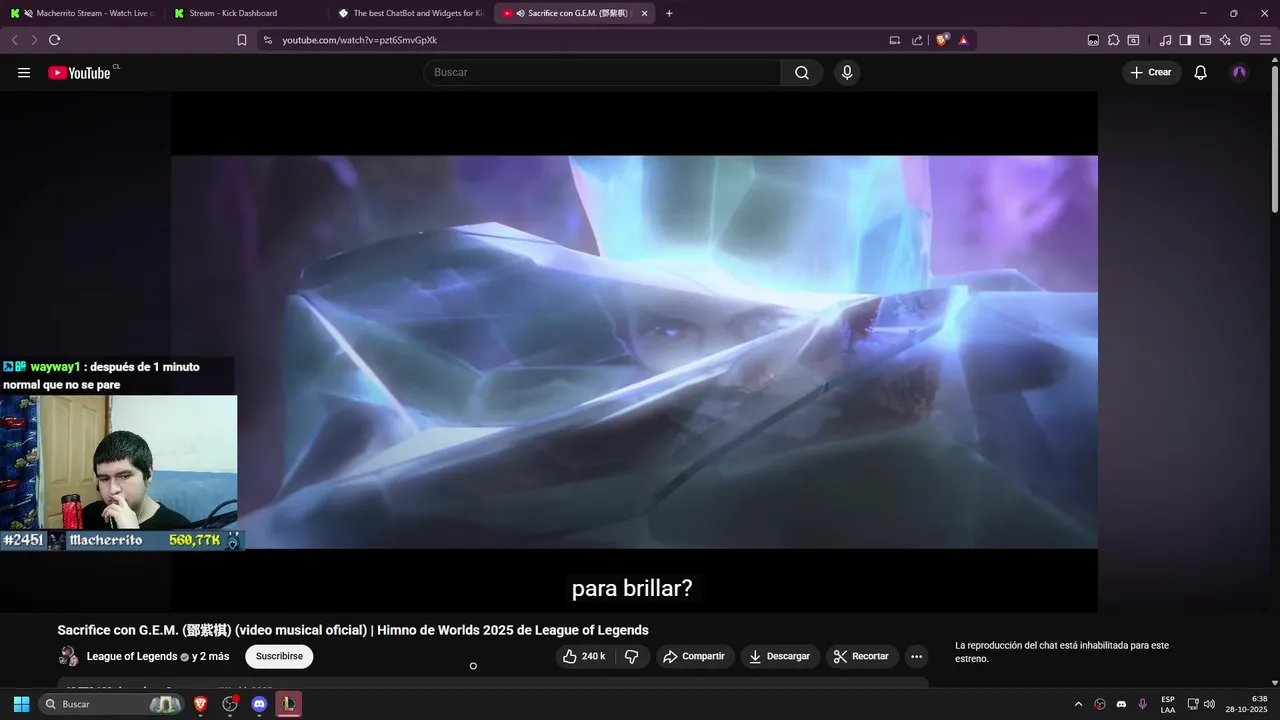The height and width of the screenshot is (720, 1280).
Task: Go back in browser history
Action: click(x=14, y=40)
